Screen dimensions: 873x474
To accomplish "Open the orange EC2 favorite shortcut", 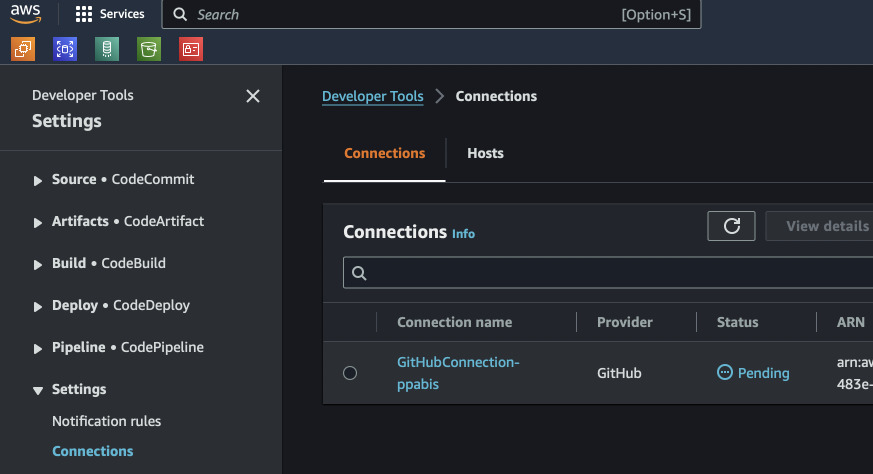I will pyautogui.click(x=23, y=49).
